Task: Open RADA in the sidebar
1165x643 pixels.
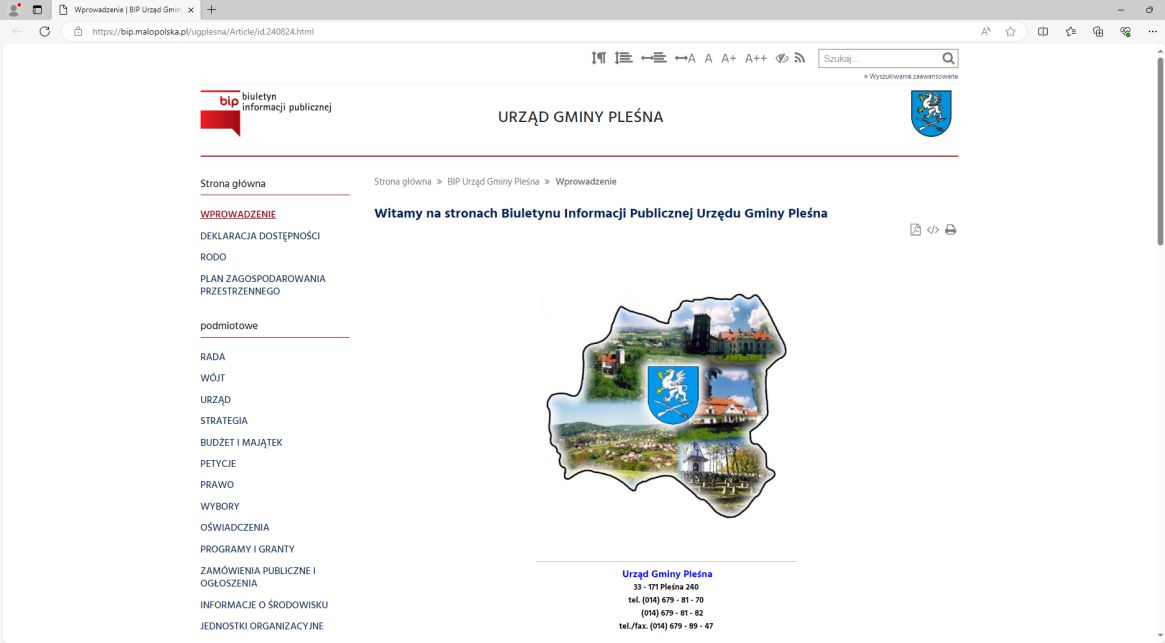Action: tap(212, 357)
